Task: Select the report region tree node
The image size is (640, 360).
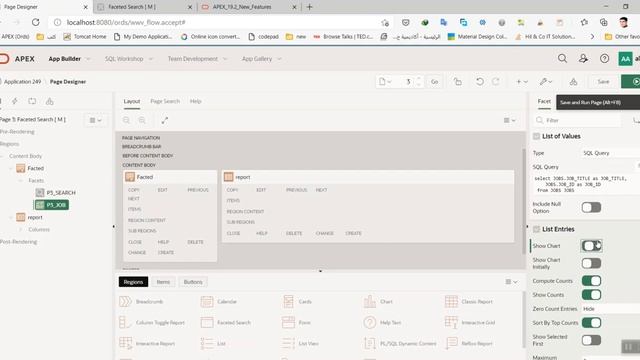Action: point(35,218)
